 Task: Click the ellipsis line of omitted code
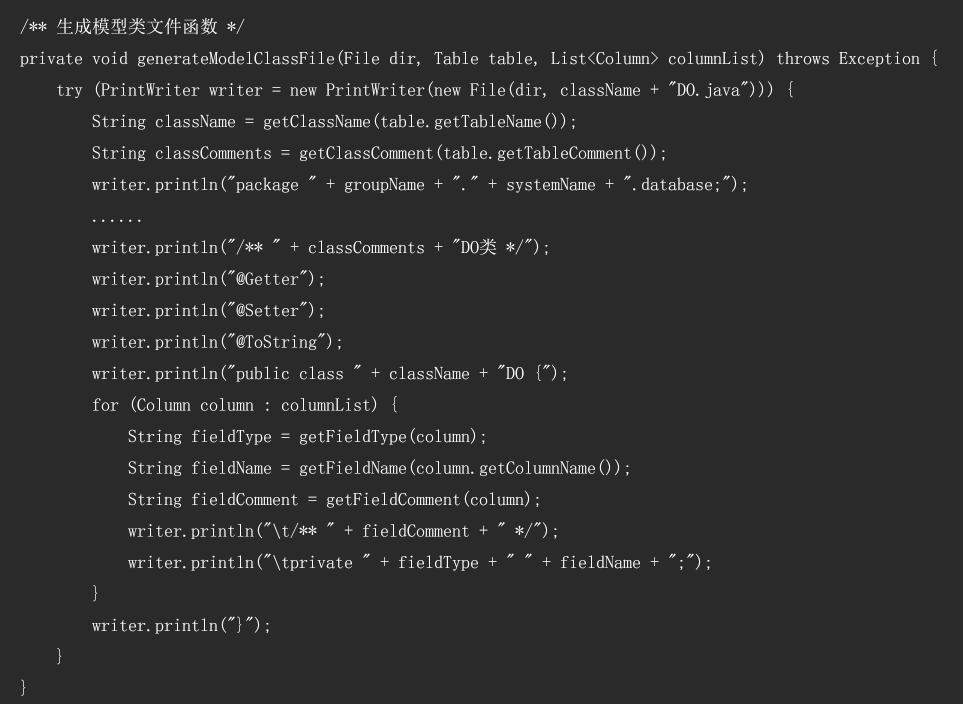pos(116,217)
